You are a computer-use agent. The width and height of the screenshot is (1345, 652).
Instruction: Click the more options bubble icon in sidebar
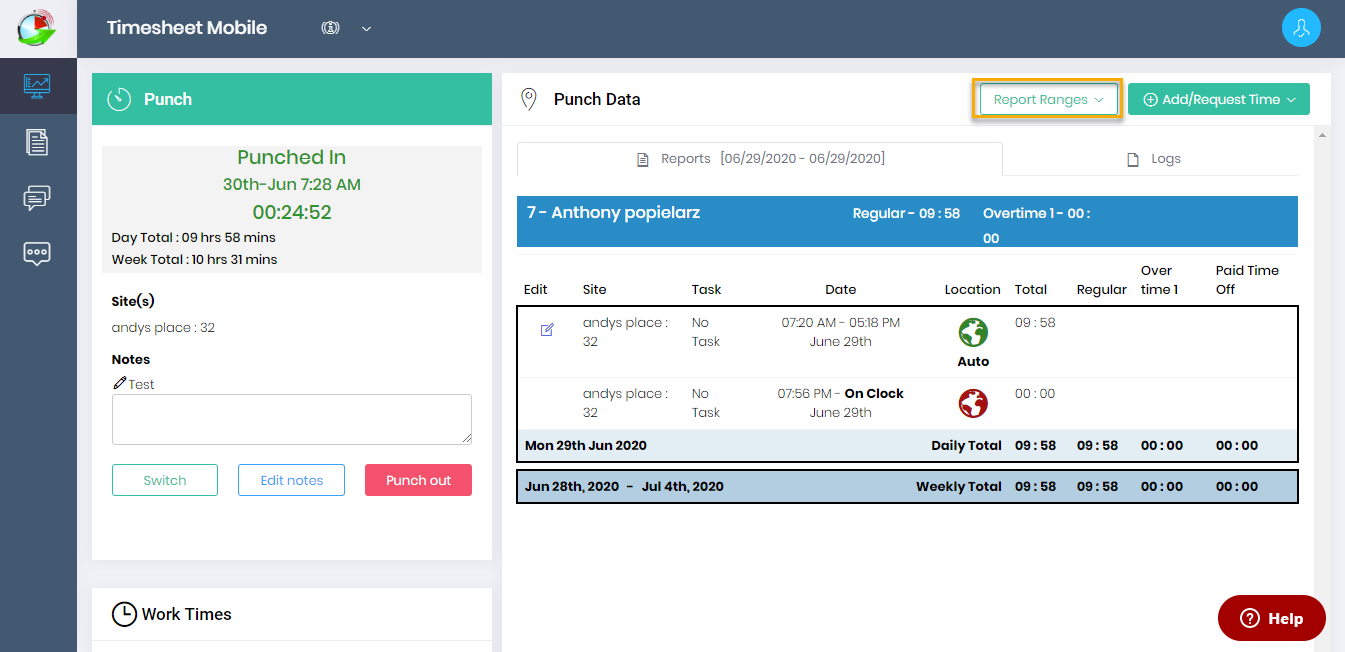tap(37, 253)
